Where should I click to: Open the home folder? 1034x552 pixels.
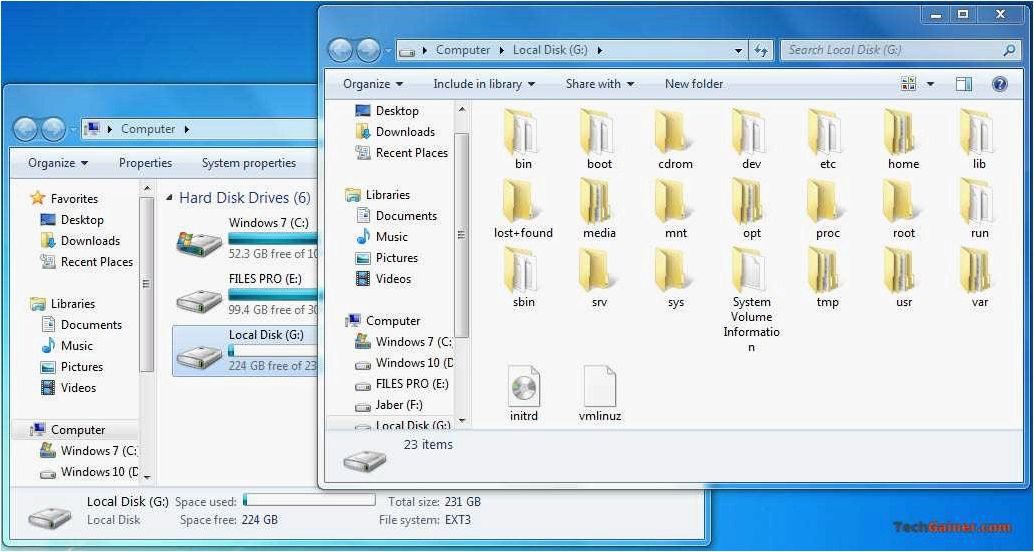903,140
